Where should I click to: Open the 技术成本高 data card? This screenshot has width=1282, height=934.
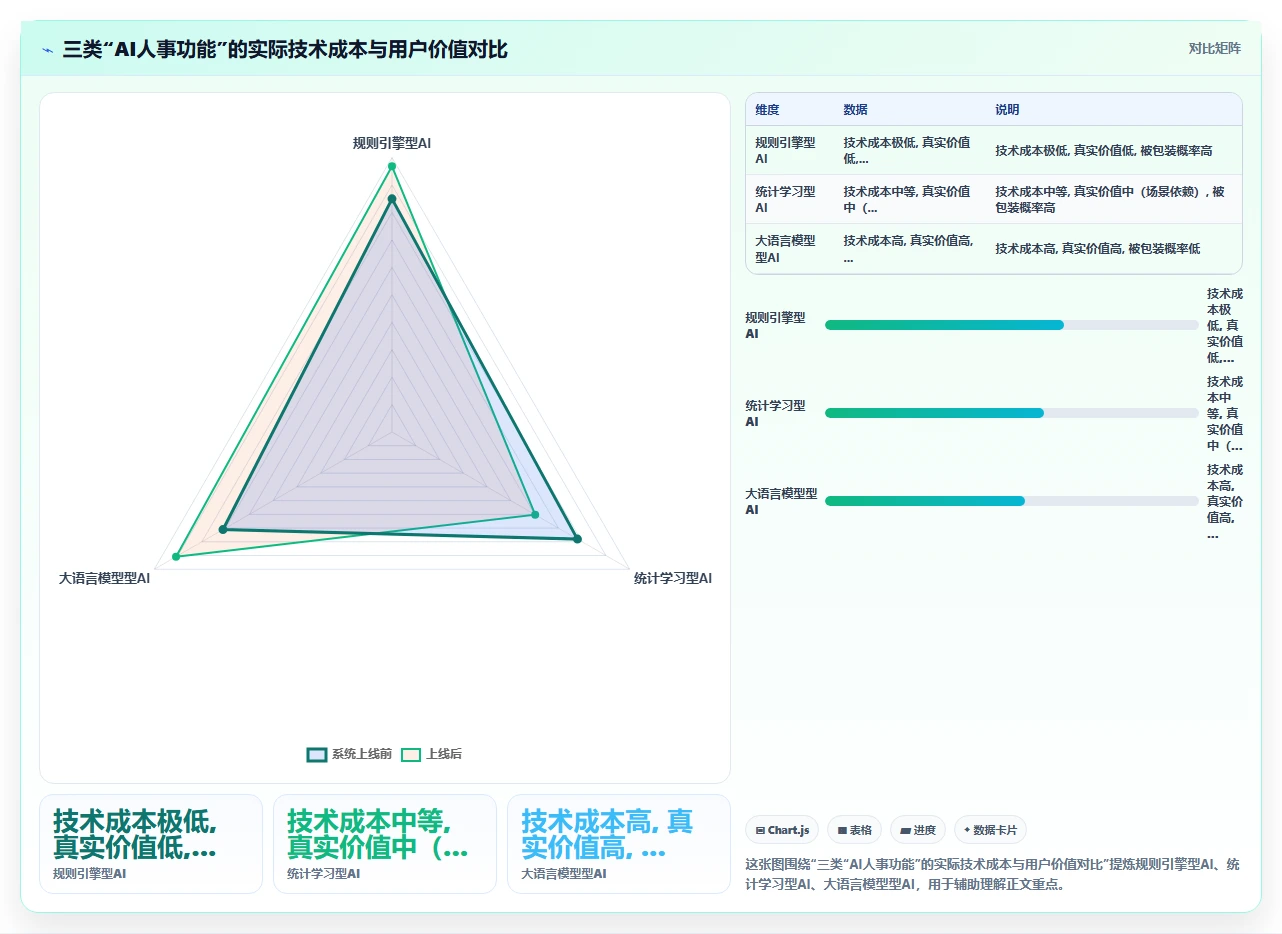(x=619, y=844)
